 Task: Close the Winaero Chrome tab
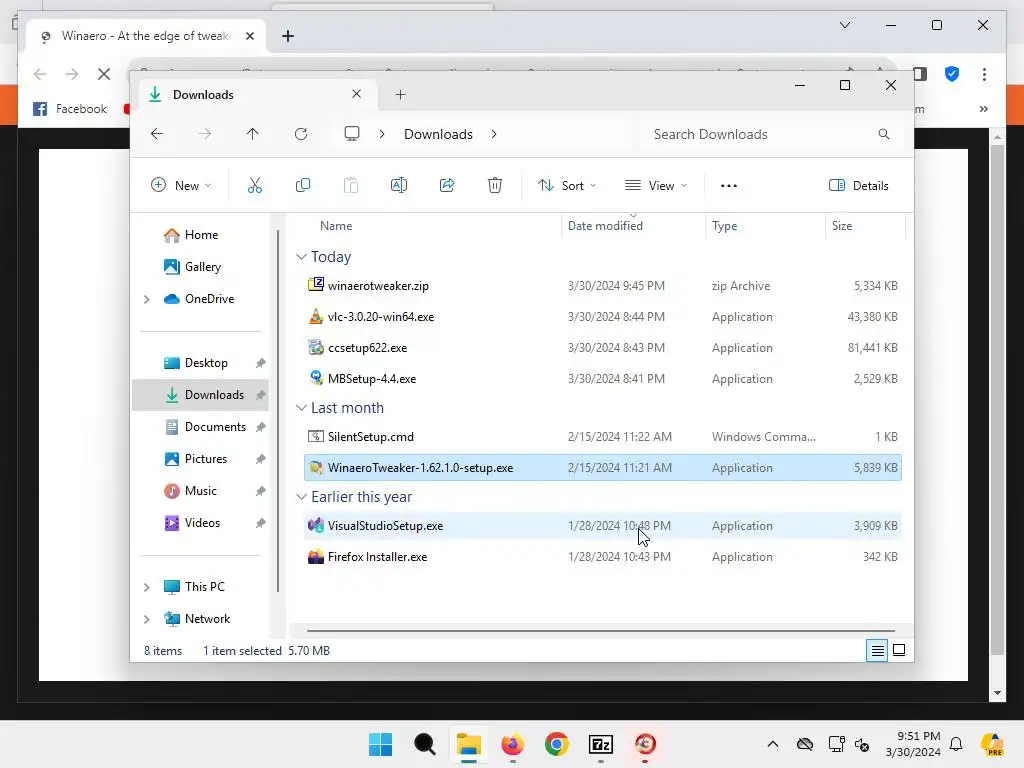pyautogui.click(x=249, y=36)
